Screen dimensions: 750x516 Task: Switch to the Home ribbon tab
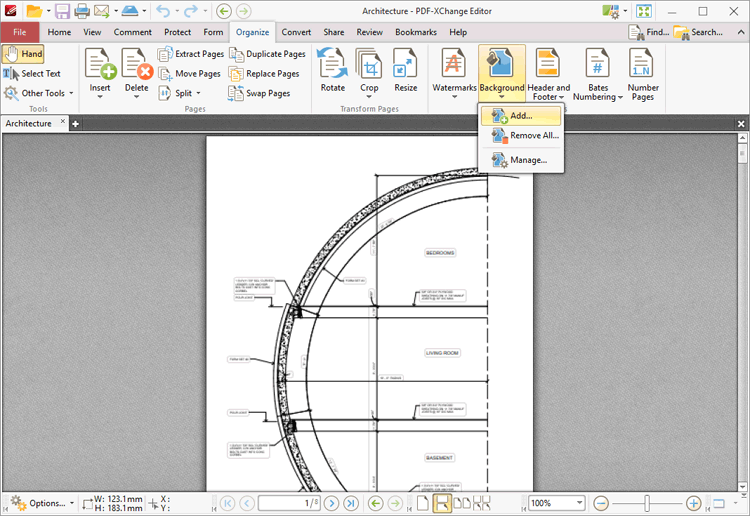pos(59,32)
